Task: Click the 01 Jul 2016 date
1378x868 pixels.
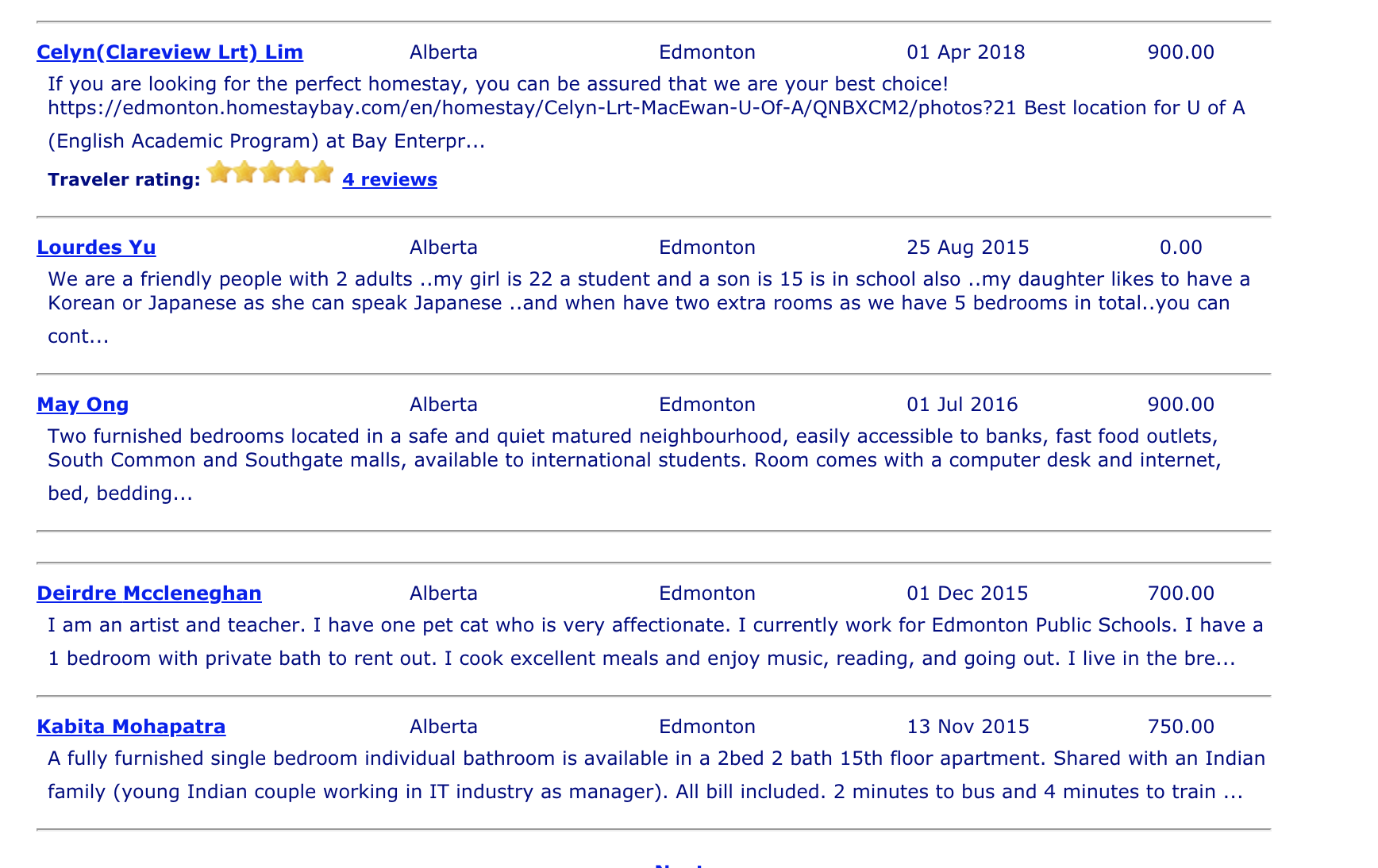Action: tap(962, 405)
